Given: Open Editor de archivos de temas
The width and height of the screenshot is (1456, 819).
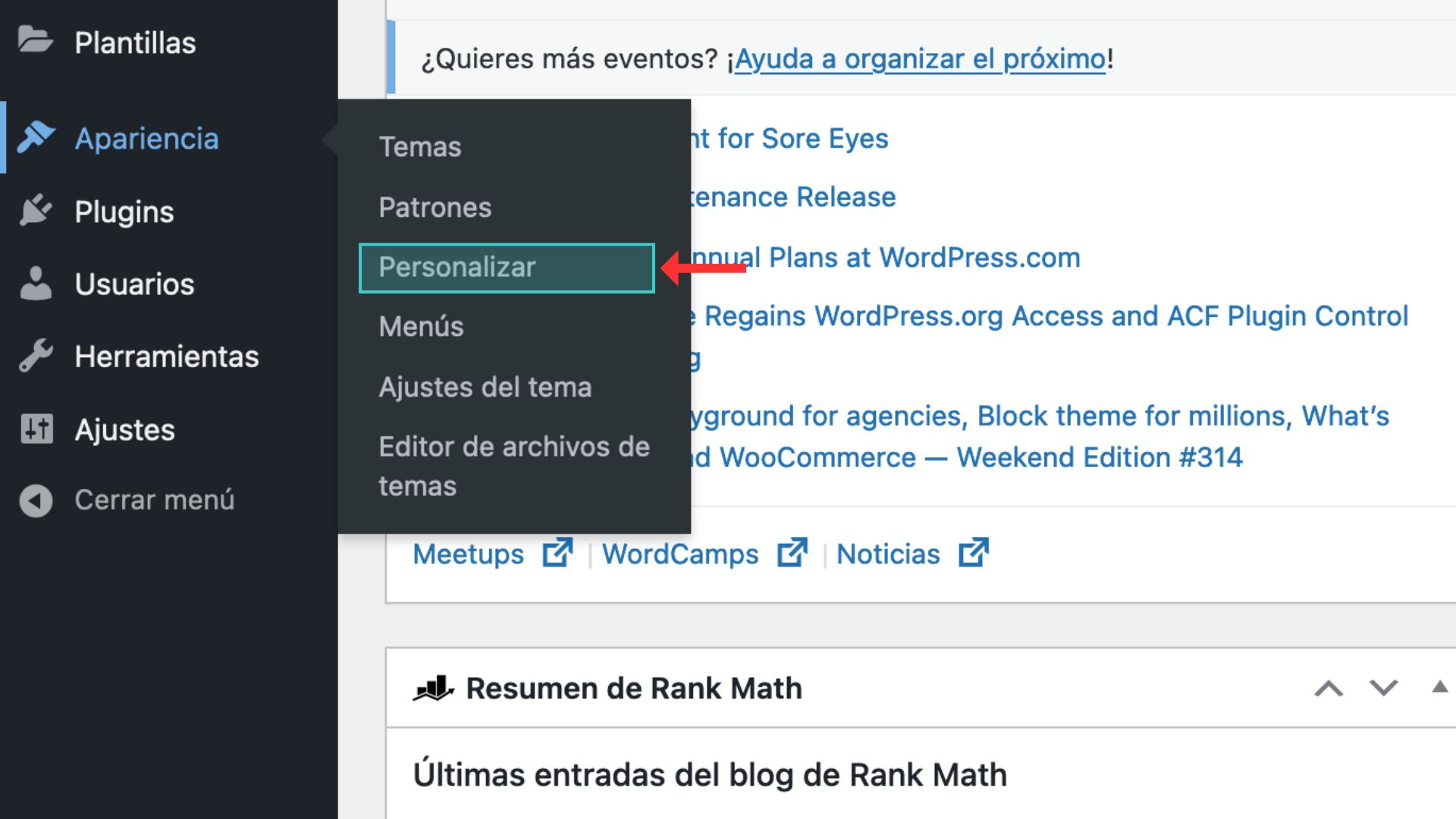Looking at the screenshot, I should tap(513, 466).
